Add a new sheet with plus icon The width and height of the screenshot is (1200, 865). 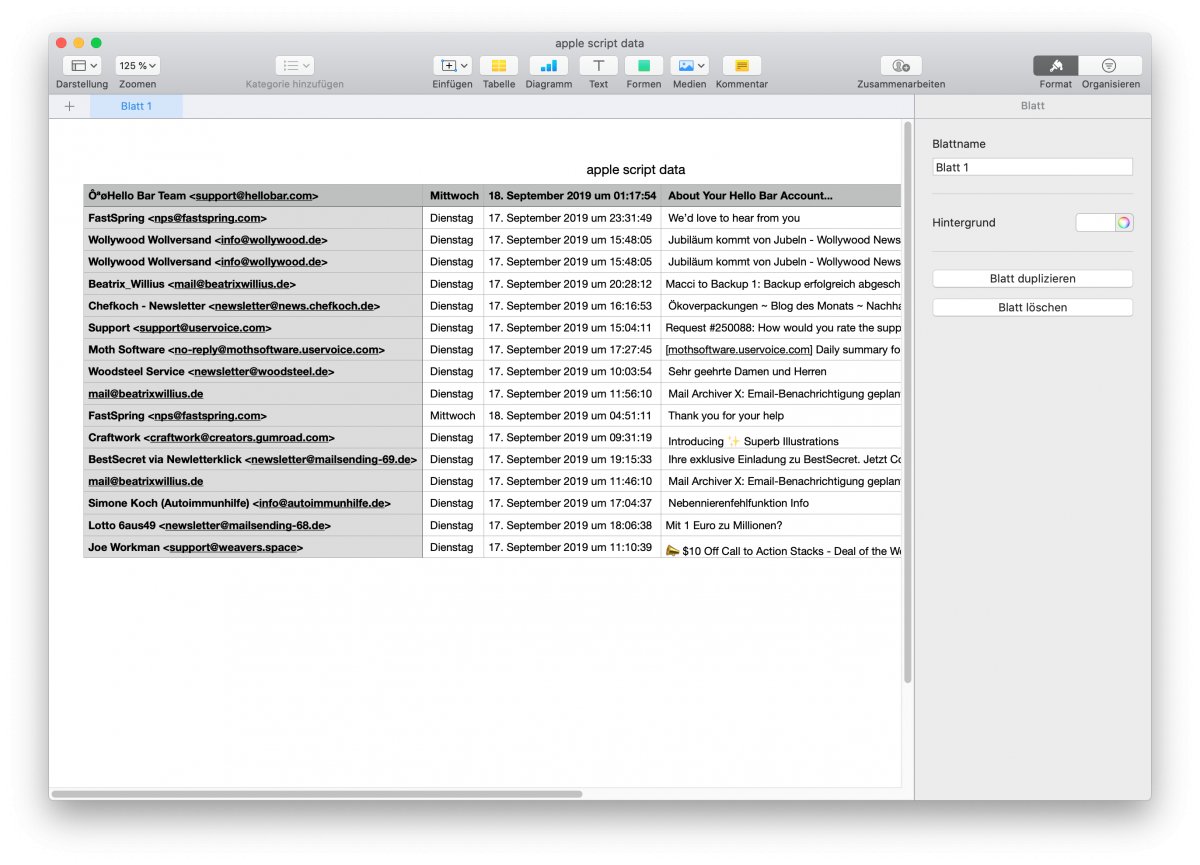click(69, 106)
